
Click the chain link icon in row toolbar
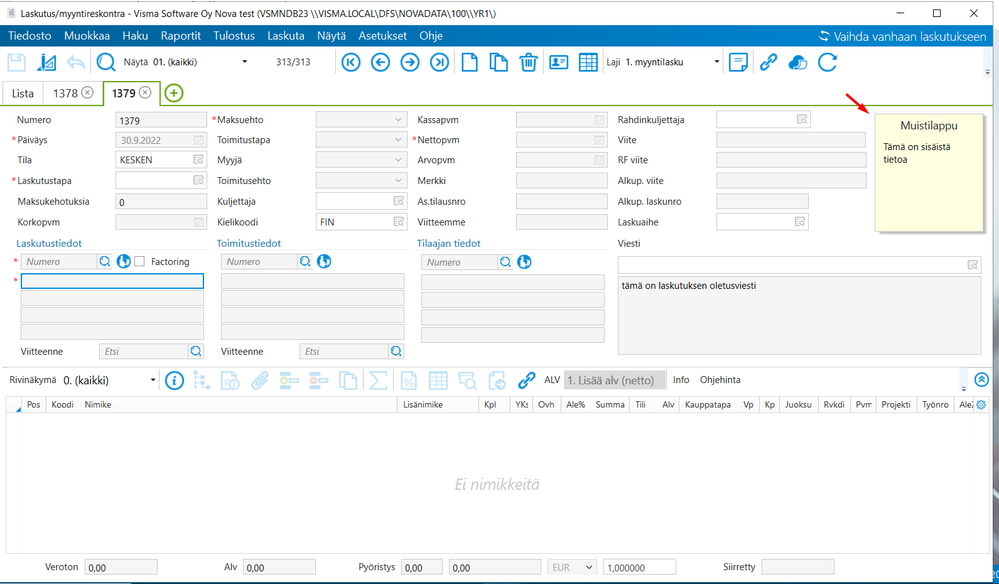click(526, 381)
